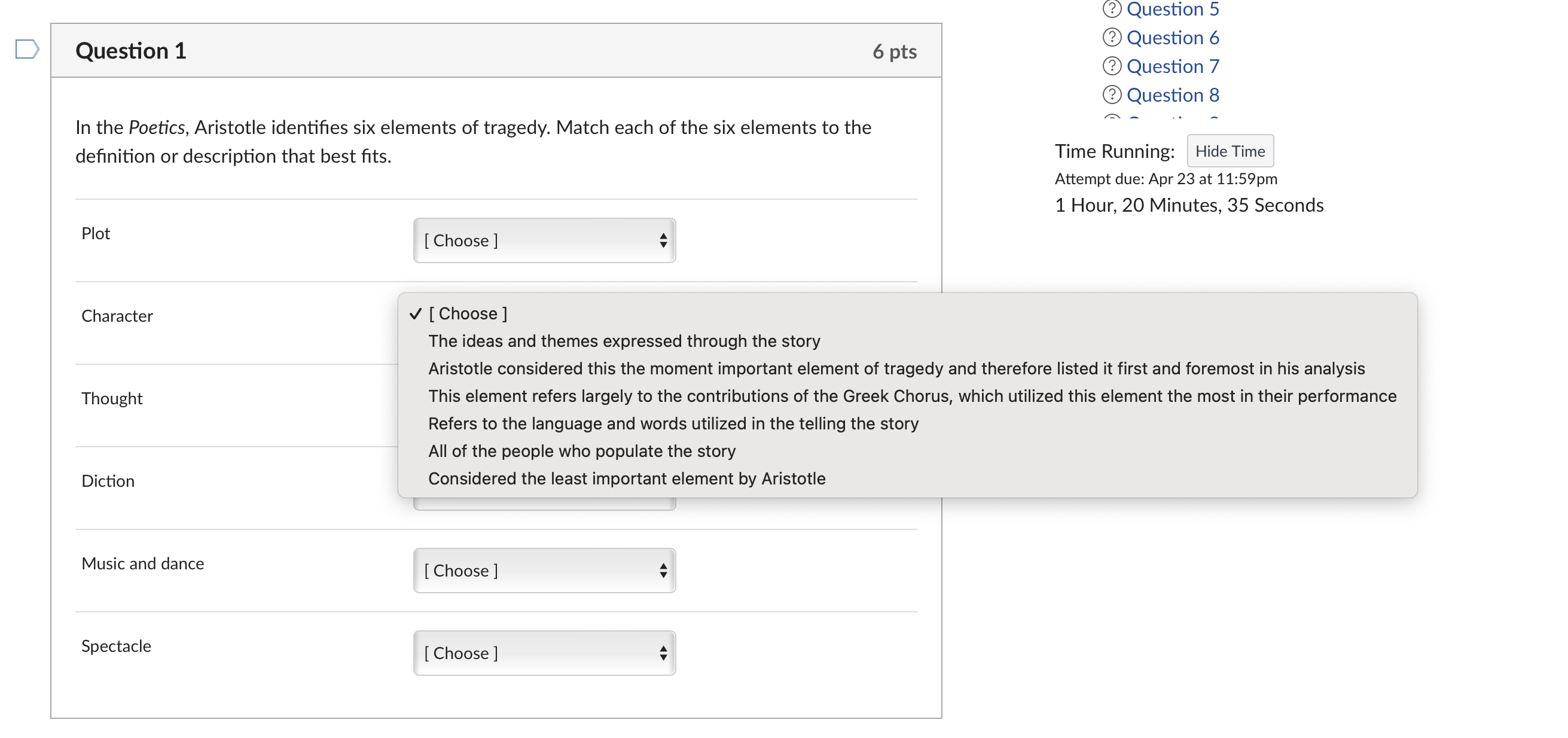Select the Greek Chorus contributions option
The width and height of the screenshot is (1568, 738).
(912, 397)
